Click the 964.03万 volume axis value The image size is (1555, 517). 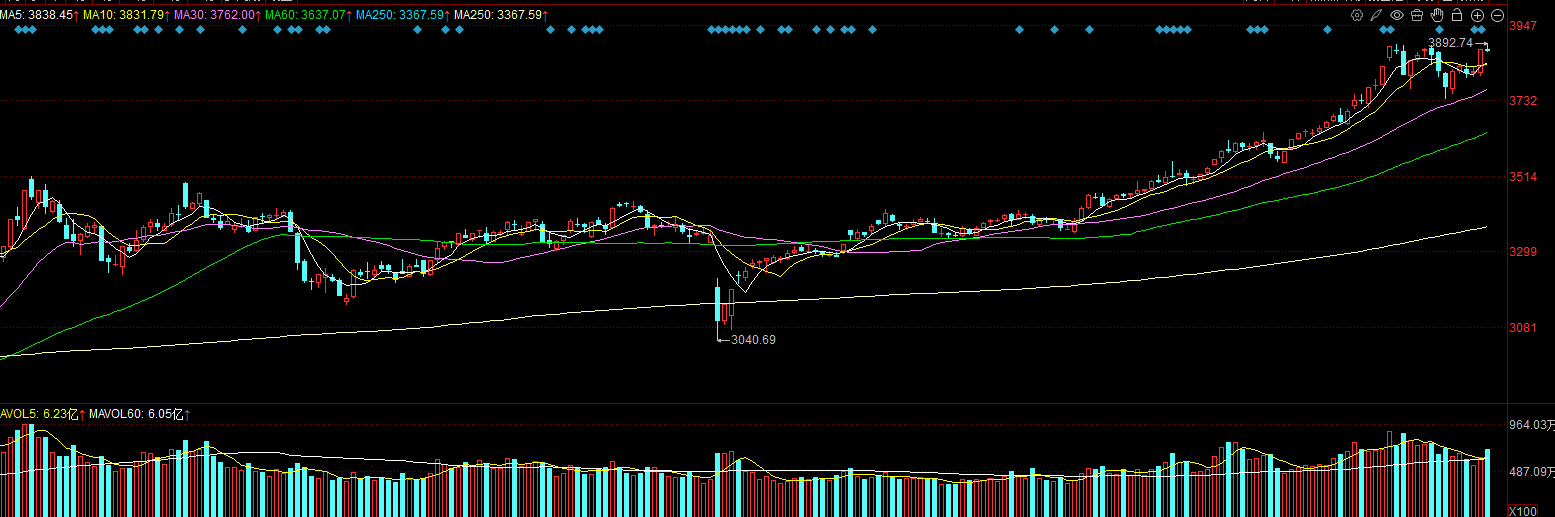pyautogui.click(x=1532, y=425)
